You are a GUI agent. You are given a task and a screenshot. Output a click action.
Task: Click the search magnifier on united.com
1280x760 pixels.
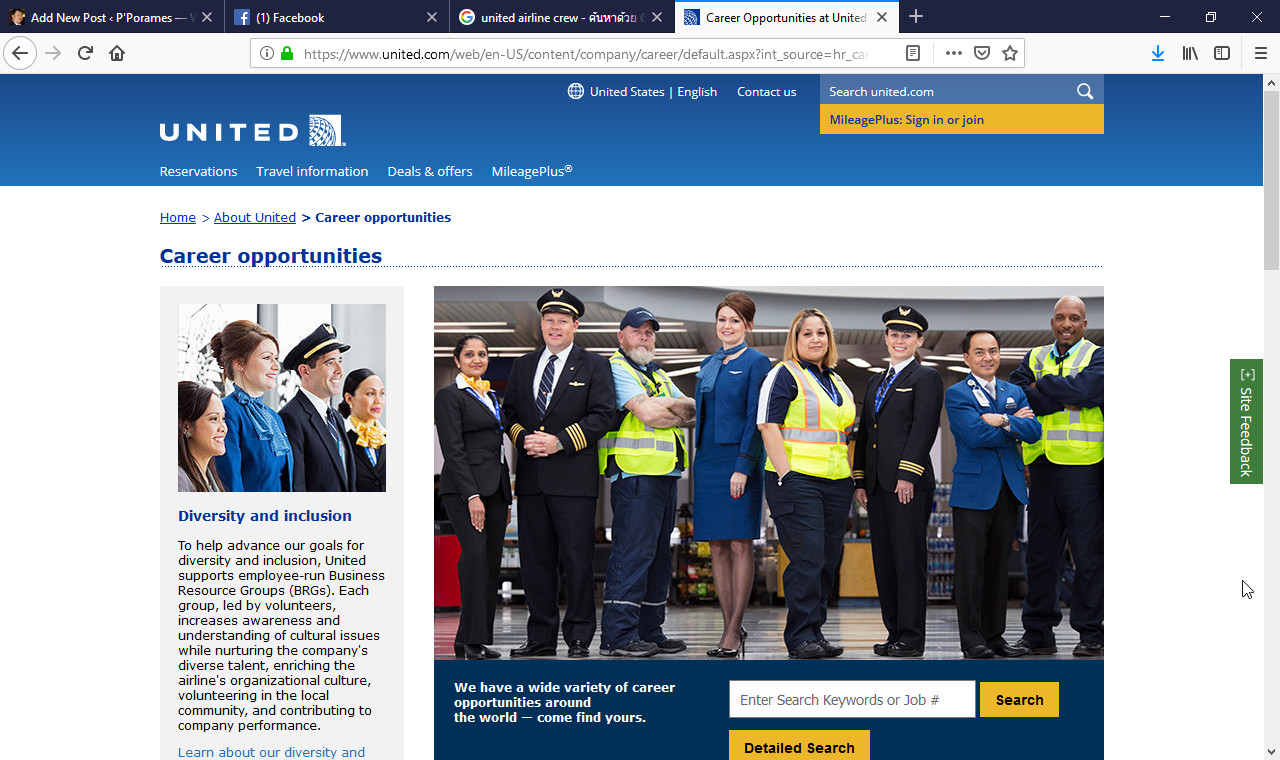pos(1085,91)
